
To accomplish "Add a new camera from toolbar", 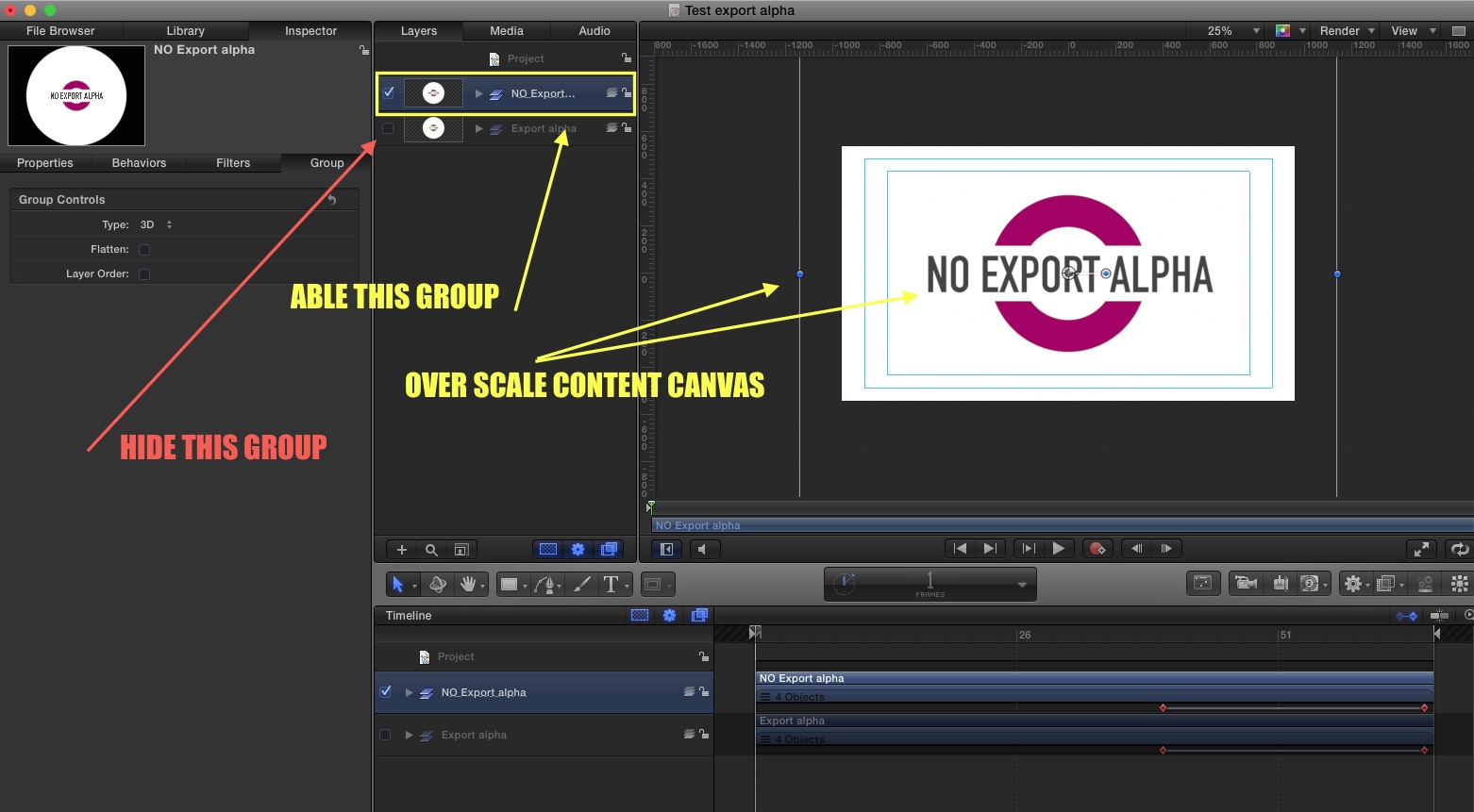I will click(x=1246, y=584).
